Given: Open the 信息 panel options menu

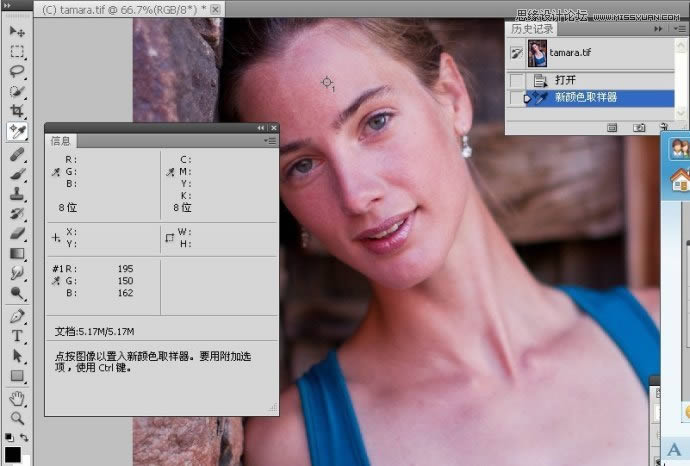Looking at the screenshot, I should click(271, 141).
